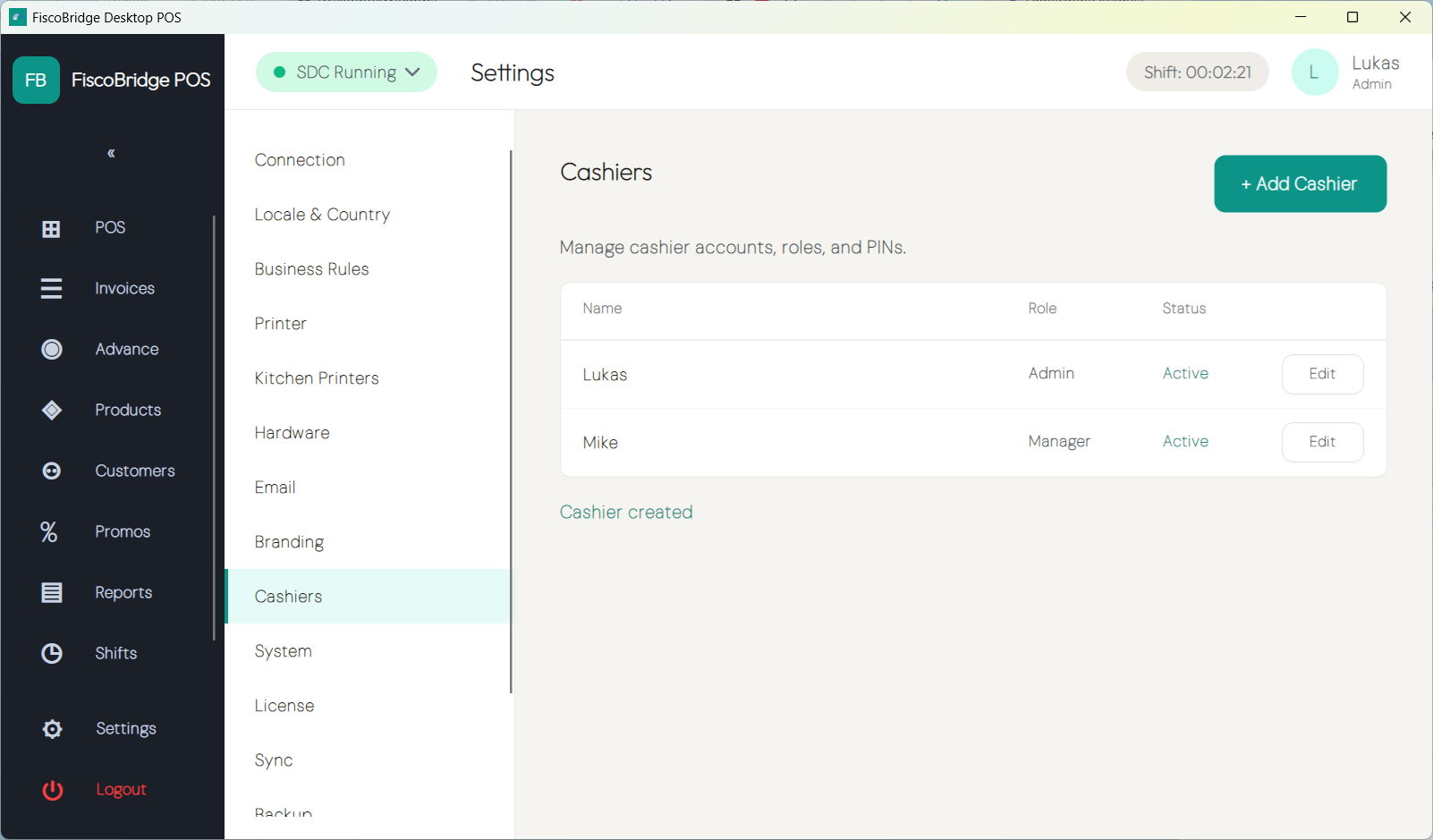This screenshot has height=840, width=1433.
Task: Click the Shifts clock icon
Action: pyautogui.click(x=52, y=653)
